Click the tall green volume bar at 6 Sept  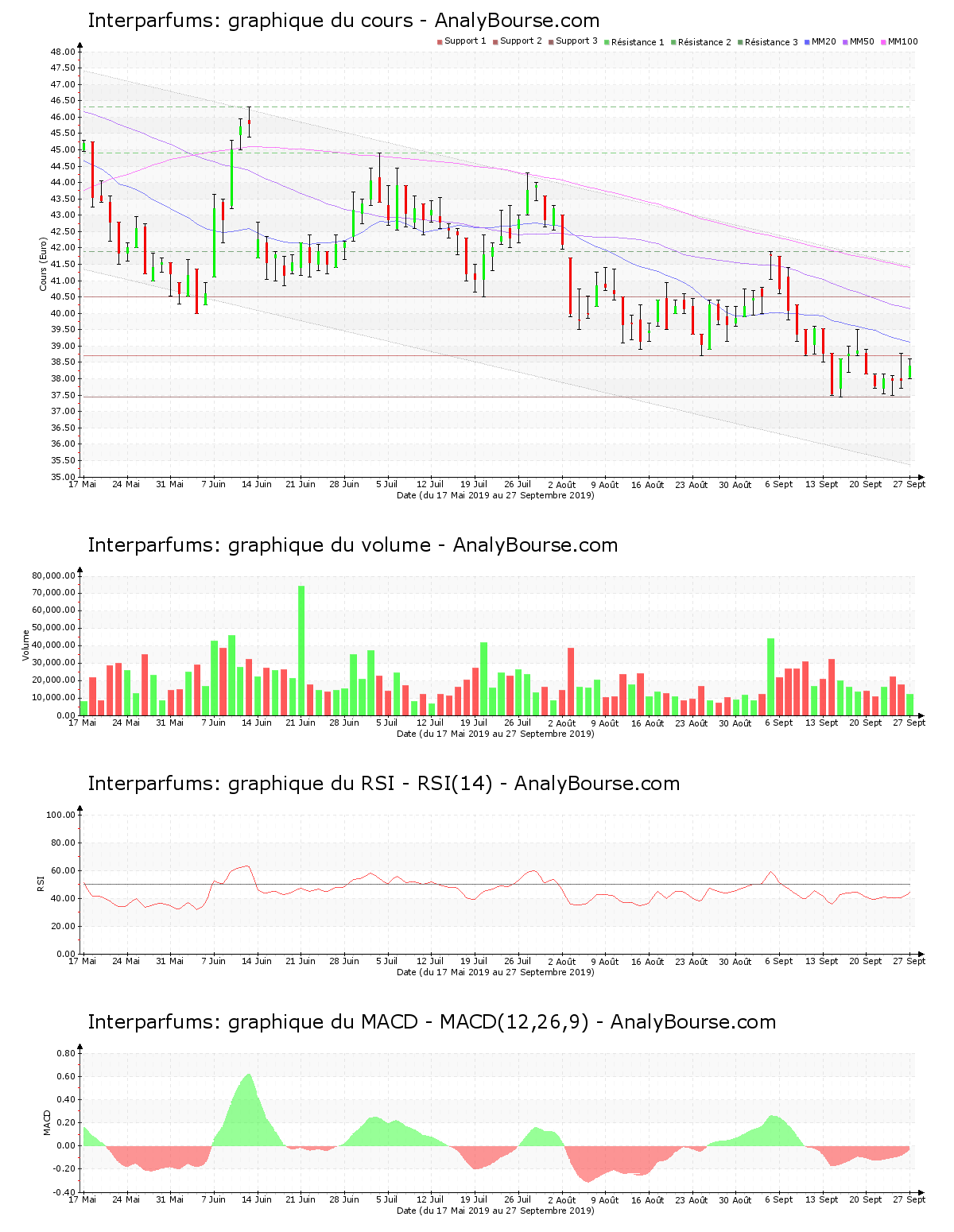click(x=770, y=677)
